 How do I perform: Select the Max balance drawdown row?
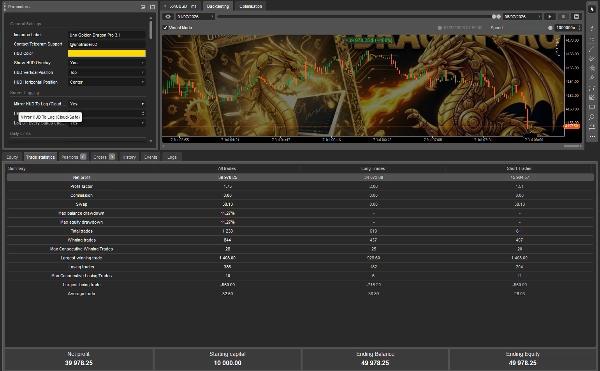[x=300, y=213]
